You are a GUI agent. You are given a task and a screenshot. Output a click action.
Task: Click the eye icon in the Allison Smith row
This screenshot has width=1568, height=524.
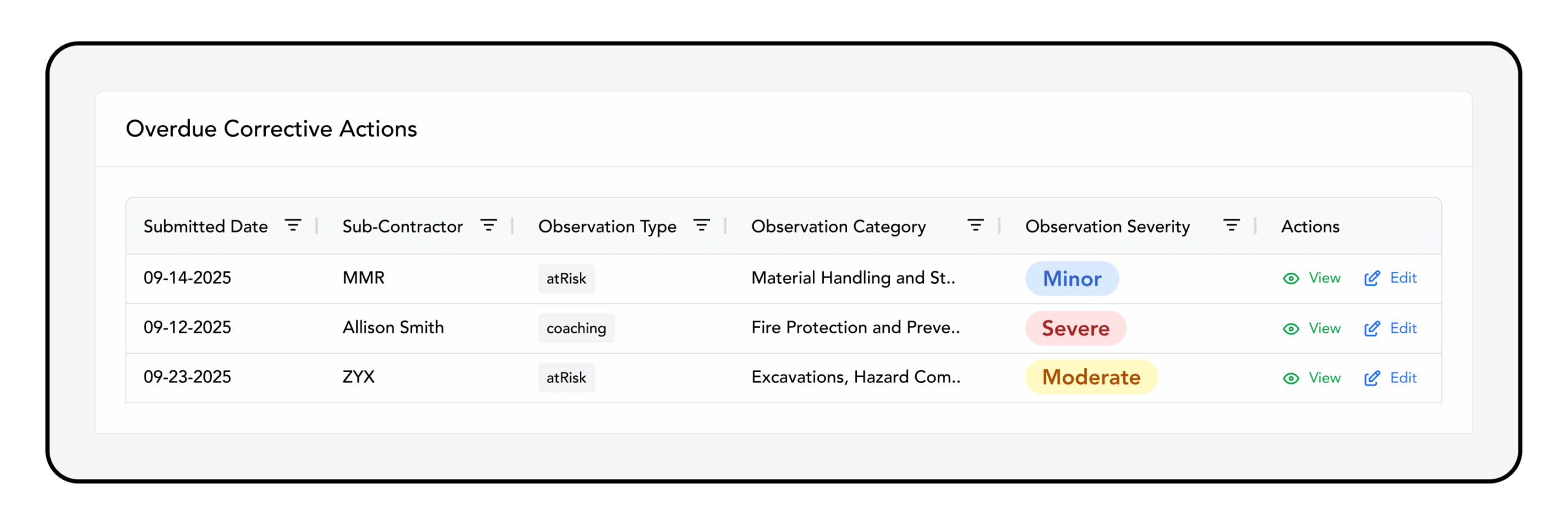pos(1291,328)
